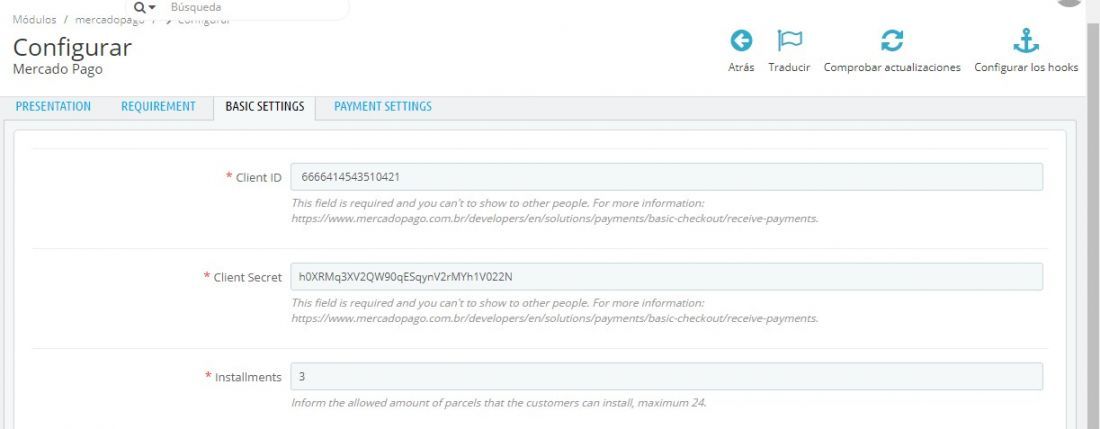1100x429 pixels.
Task: Switch to the REQUIREMENT tab
Action: click(158, 107)
